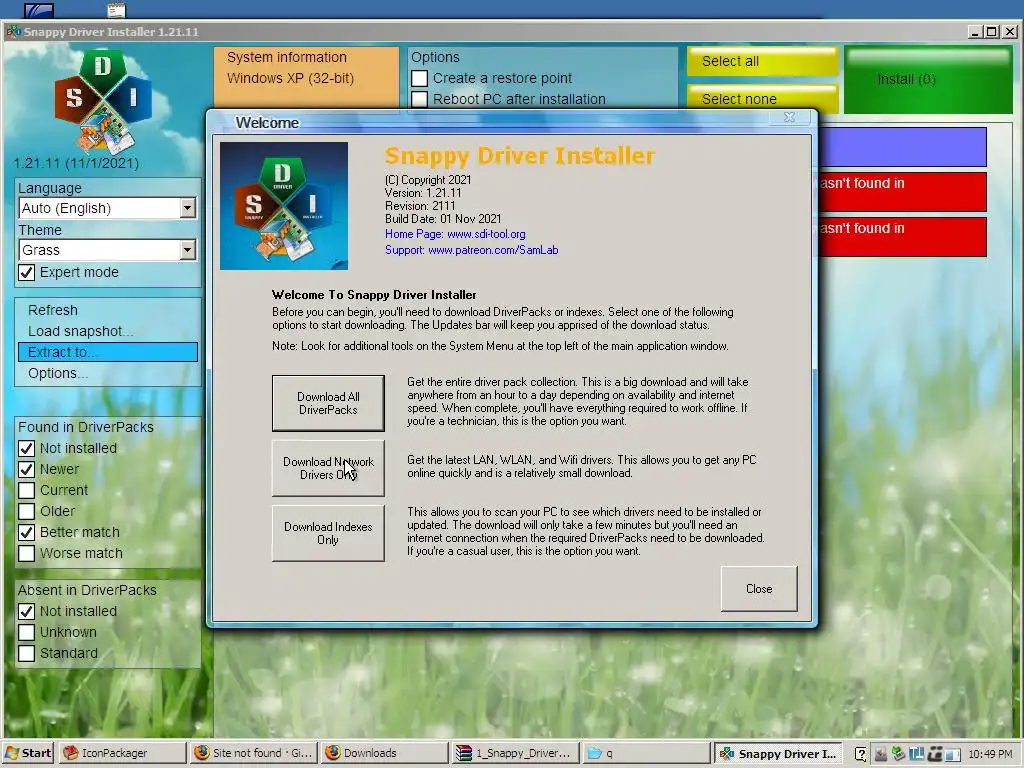1024x768 pixels.
Task: Click the Close button in Welcome dialog
Action: [759, 589]
